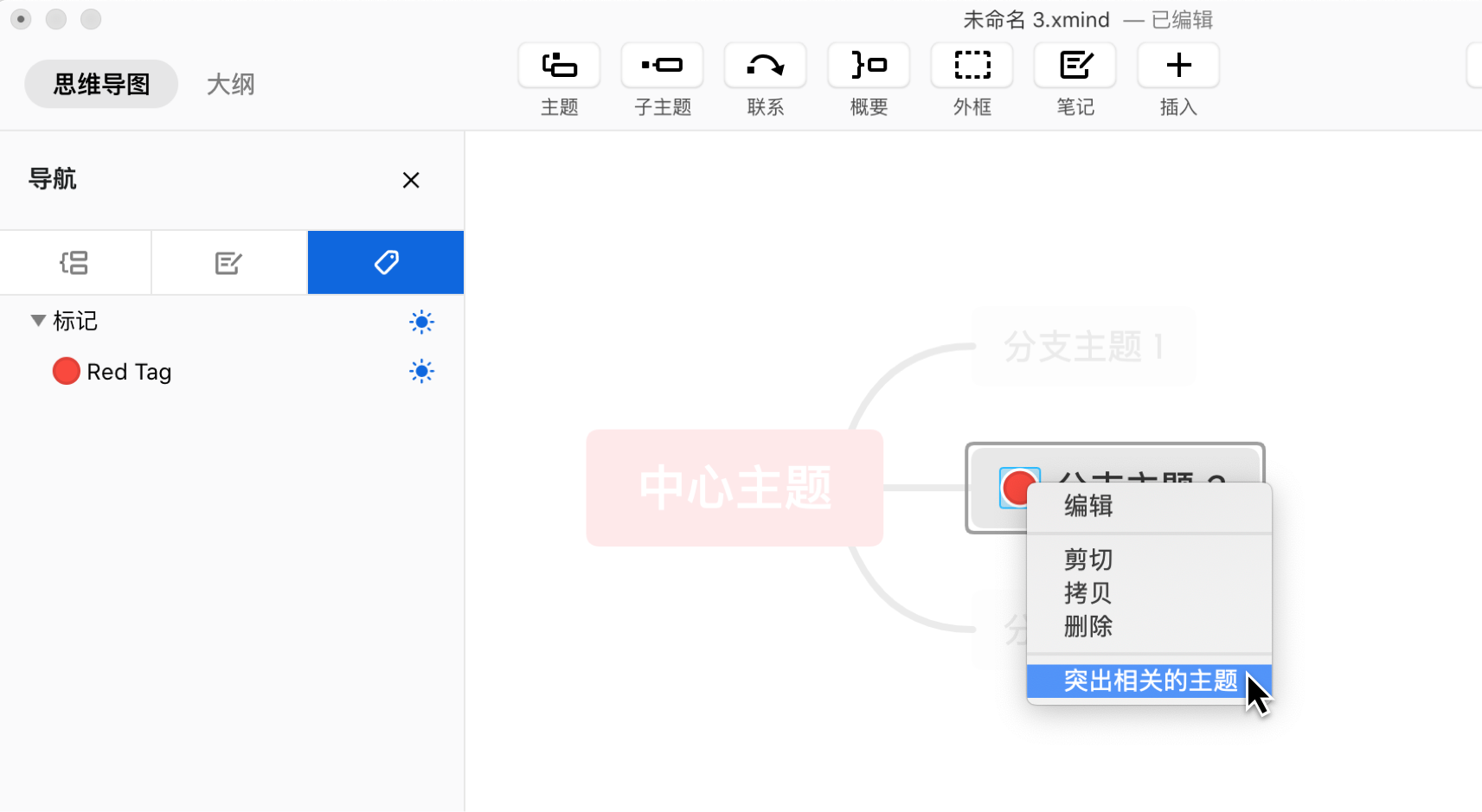Screen dimensions: 1482x812
Task: Switch to 大纲 outline view
Action: click(230, 85)
